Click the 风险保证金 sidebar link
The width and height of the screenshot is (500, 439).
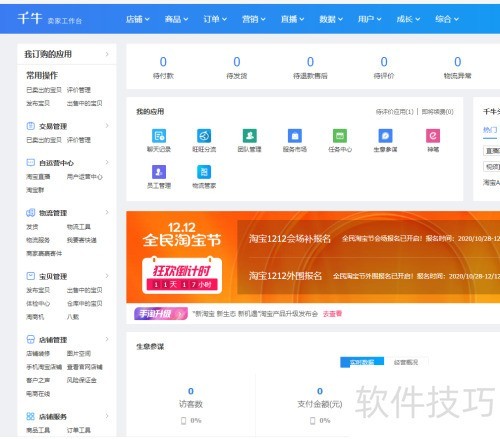pos(82,380)
